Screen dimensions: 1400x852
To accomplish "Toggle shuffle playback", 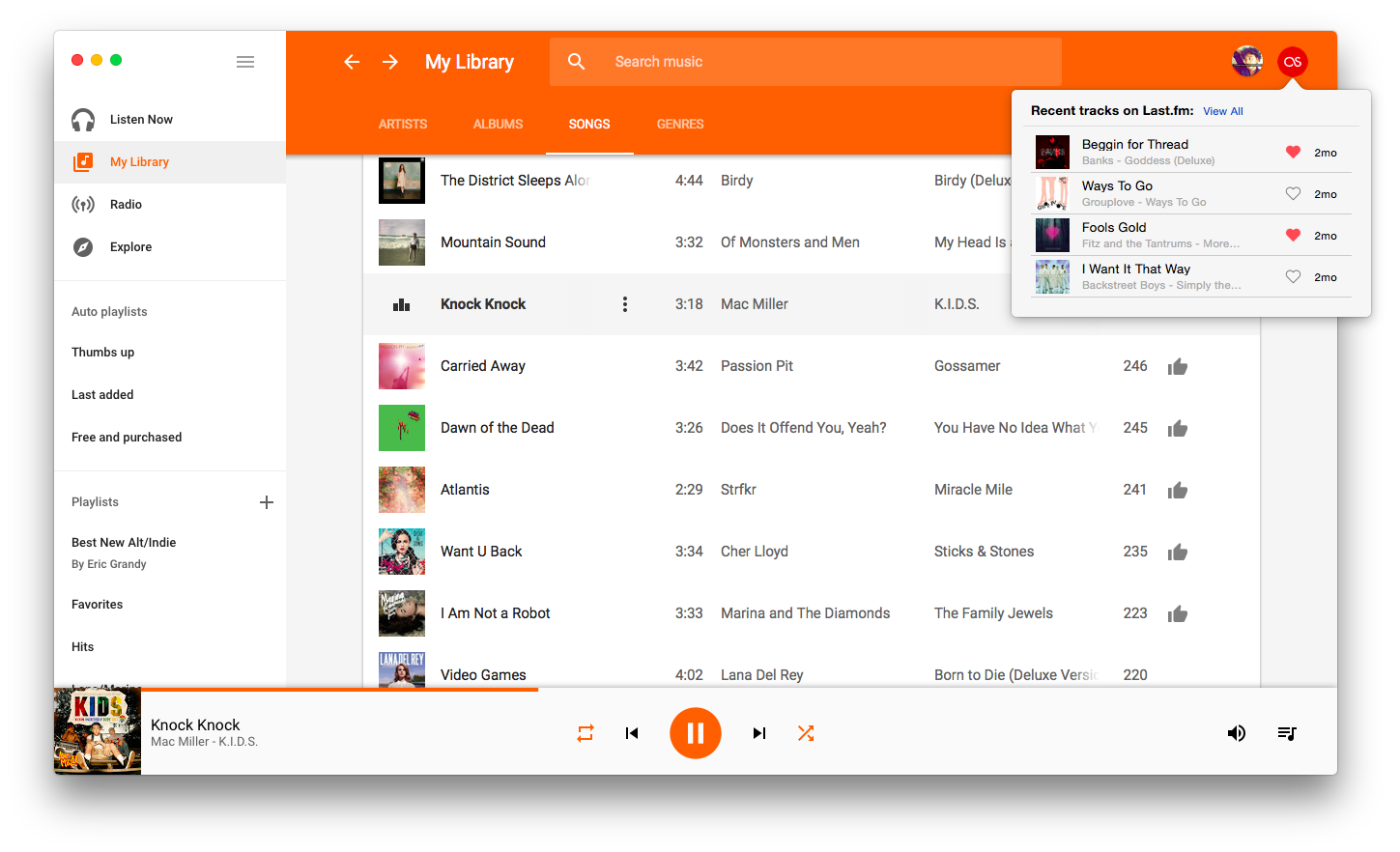I will pyautogui.click(x=806, y=733).
